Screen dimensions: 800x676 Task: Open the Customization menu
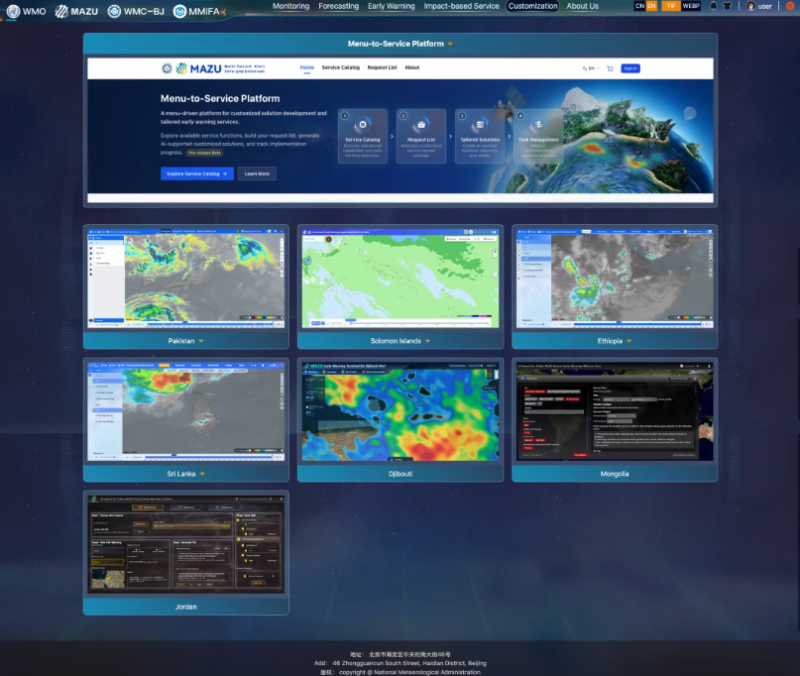click(533, 6)
